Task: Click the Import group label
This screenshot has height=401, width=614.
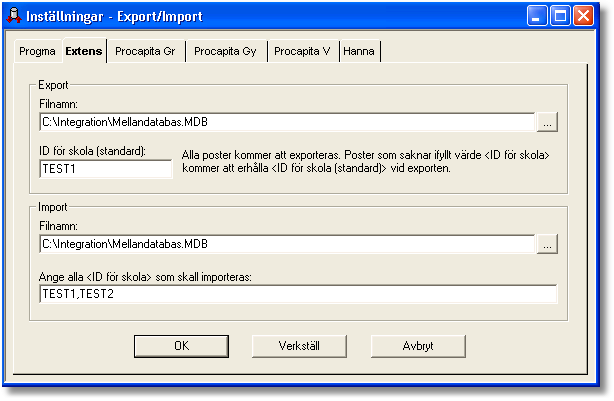Action: point(52,207)
